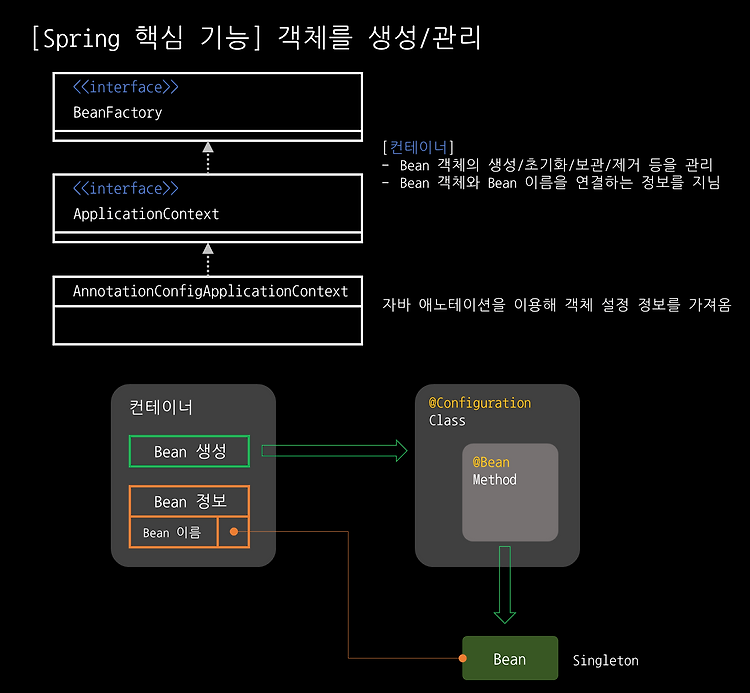Click the <<interface>> label above BeanFactory
Viewport: 750px width, 693px height.
125,87
